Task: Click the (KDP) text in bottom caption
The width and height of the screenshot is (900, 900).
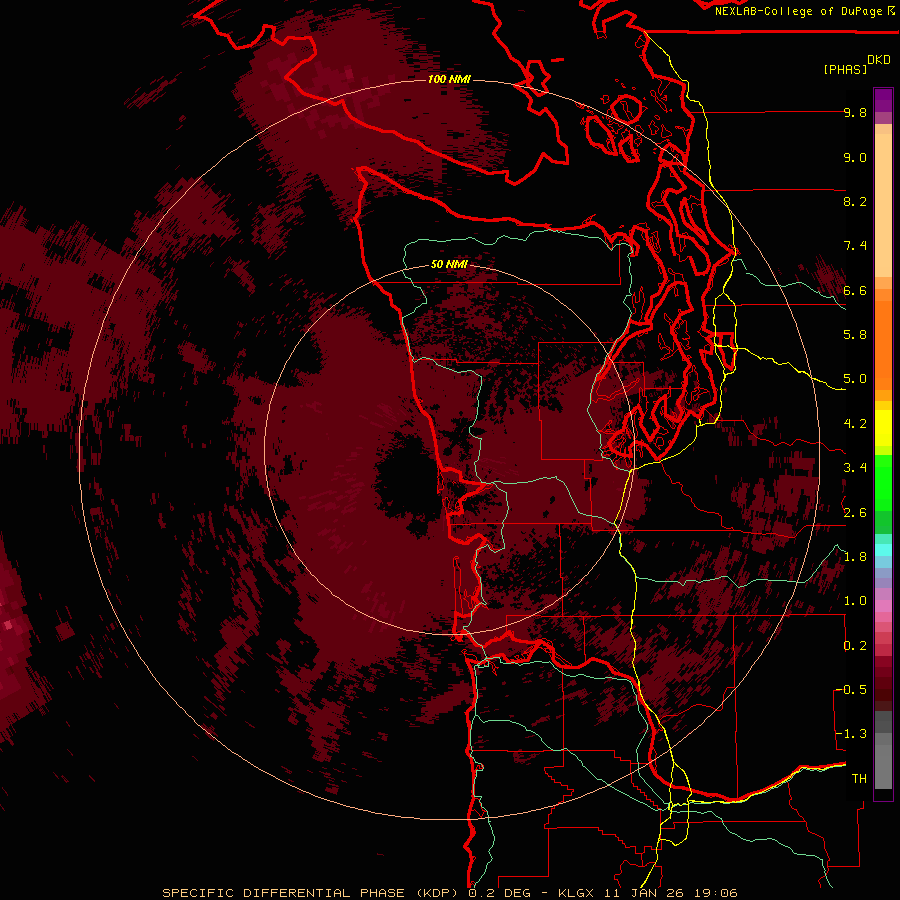Action: tap(437, 893)
